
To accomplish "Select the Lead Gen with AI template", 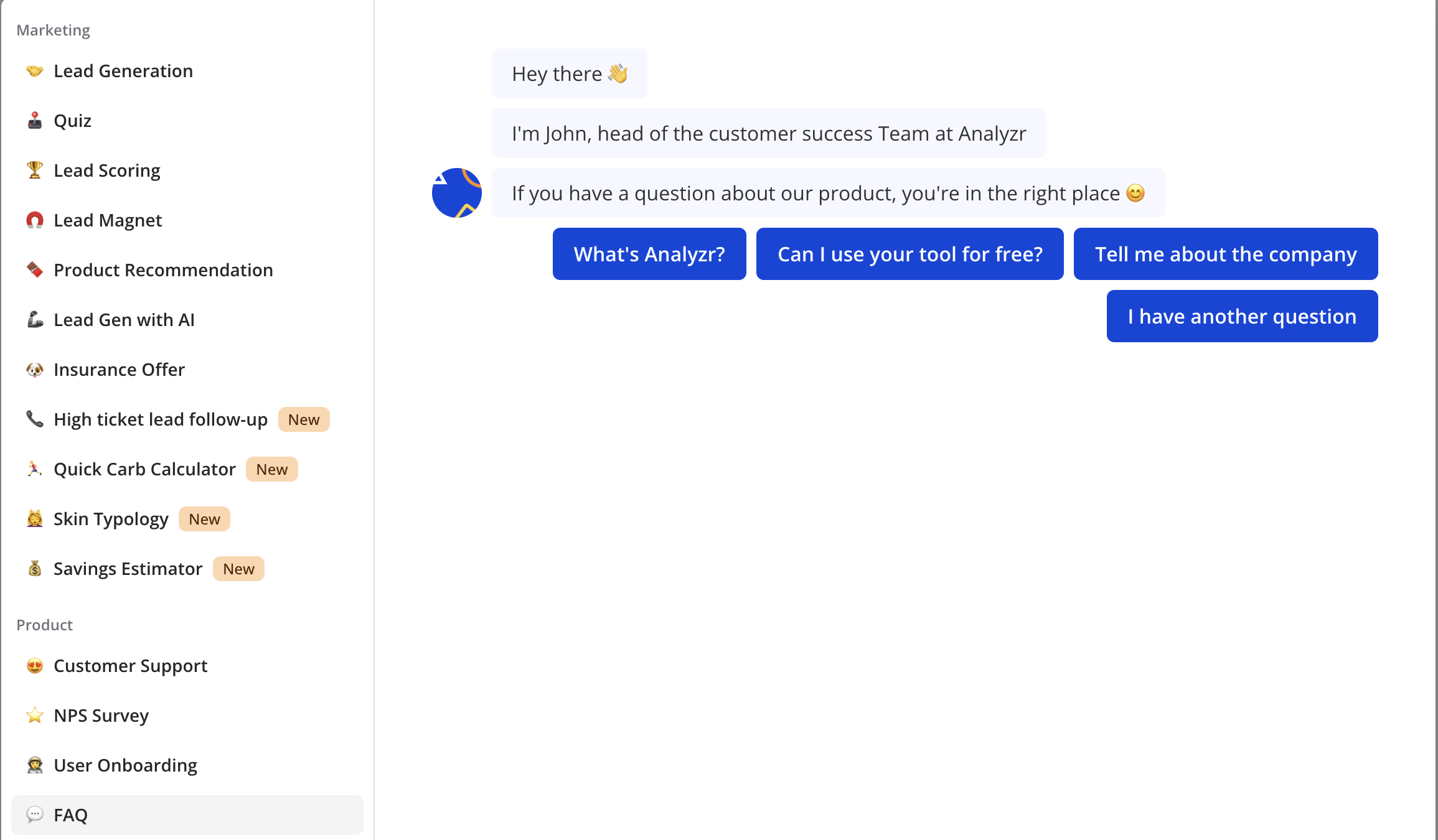I will (124, 320).
